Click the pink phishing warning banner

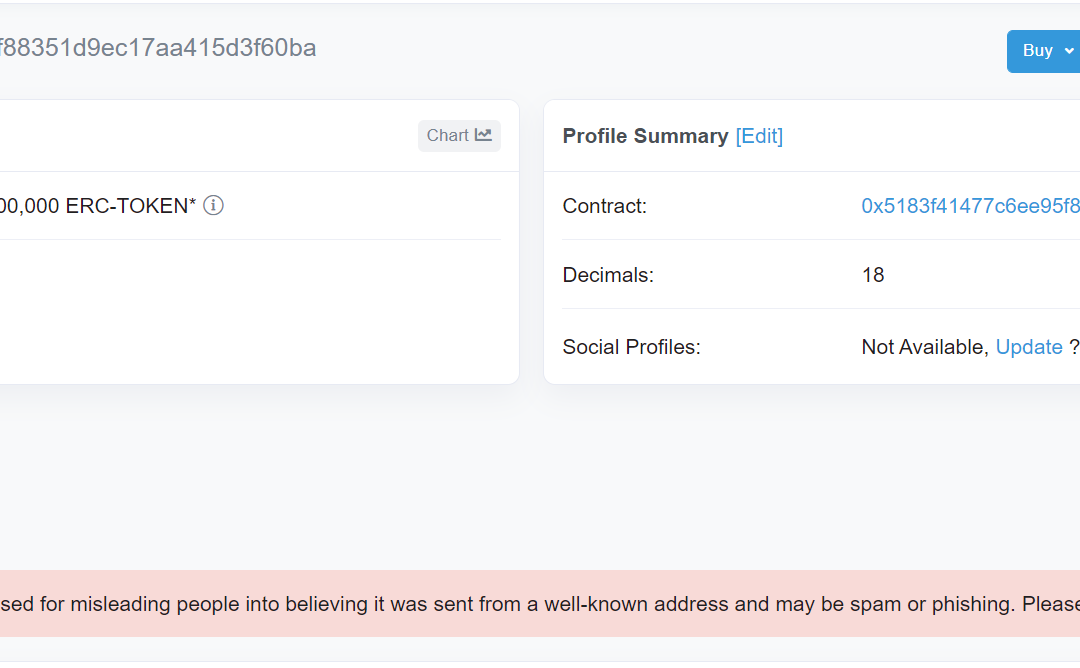540,603
